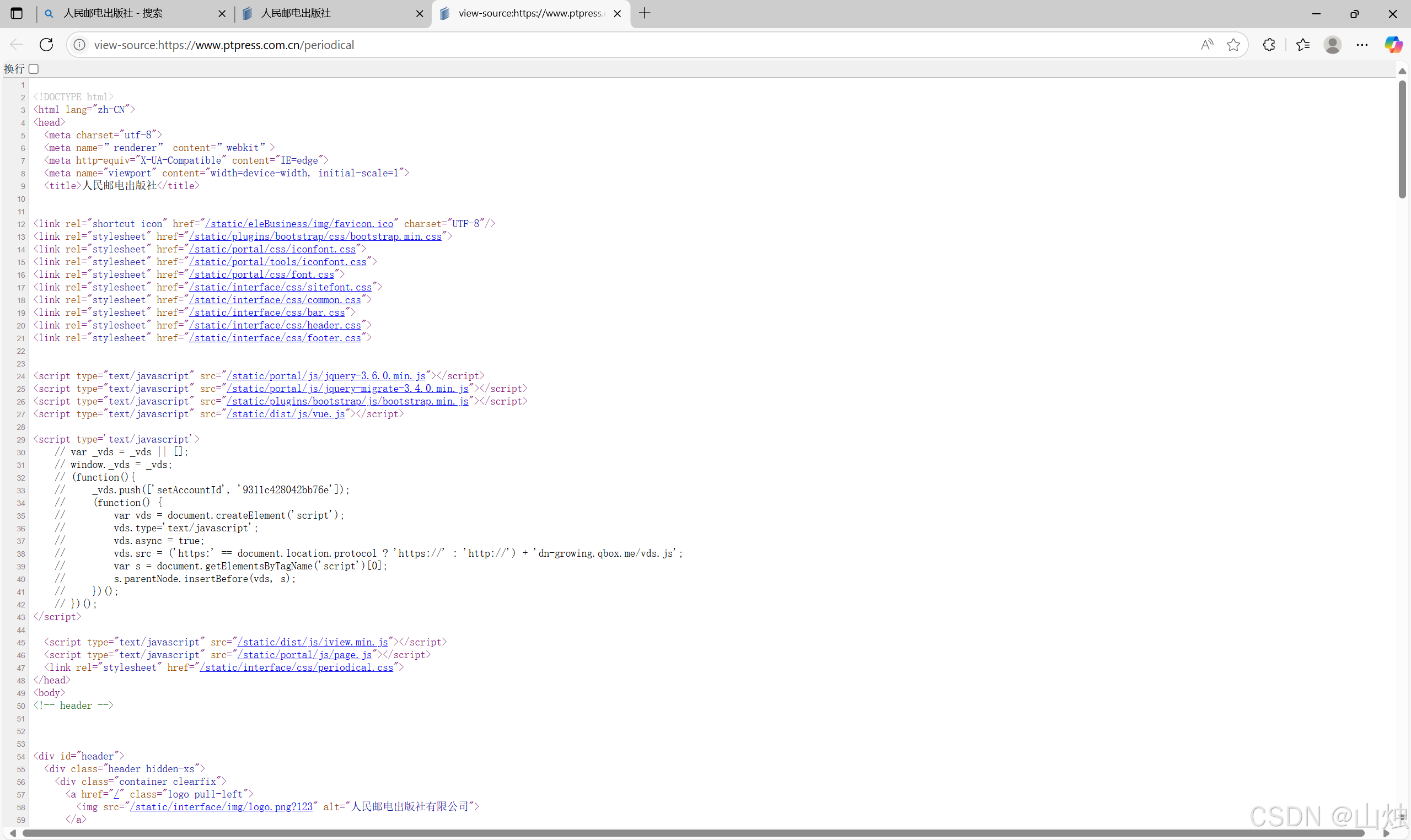Switch to the 人民邮电出版社 - 搜索 tab
Image resolution: width=1411 pixels, height=840 pixels.
(x=136, y=13)
